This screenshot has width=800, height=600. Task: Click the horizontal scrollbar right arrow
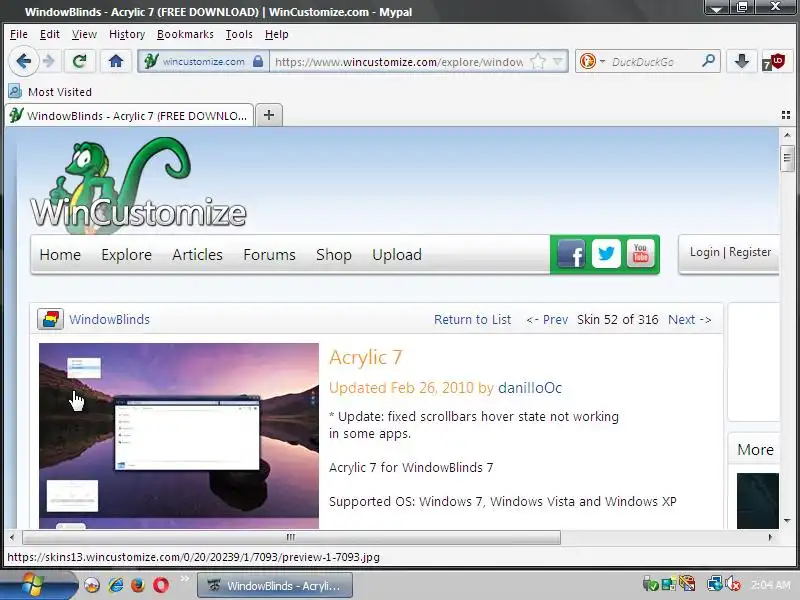770,537
